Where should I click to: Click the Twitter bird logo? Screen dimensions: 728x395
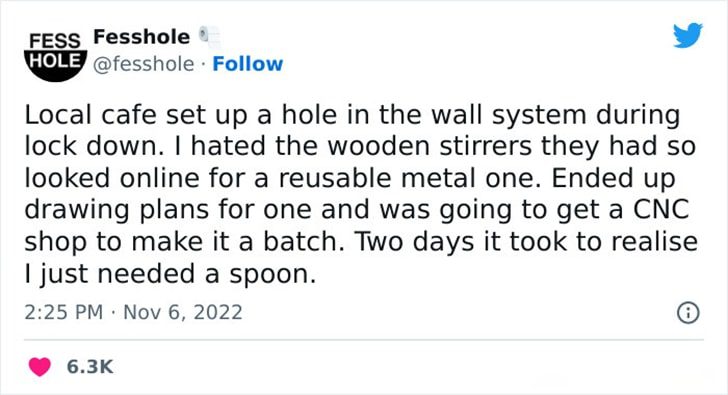[688, 35]
